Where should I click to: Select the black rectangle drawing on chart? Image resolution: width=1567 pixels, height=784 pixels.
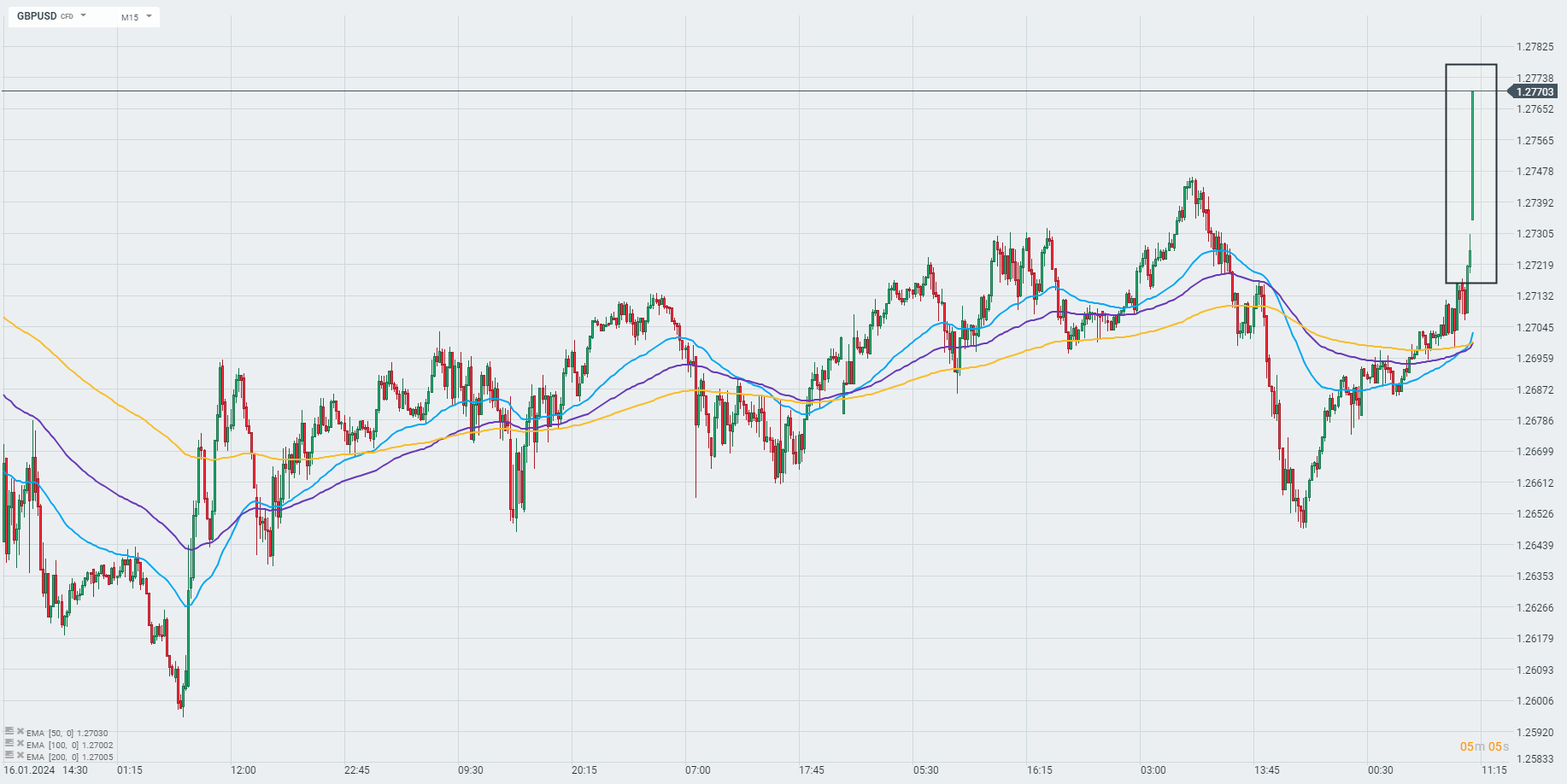coord(1447,171)
